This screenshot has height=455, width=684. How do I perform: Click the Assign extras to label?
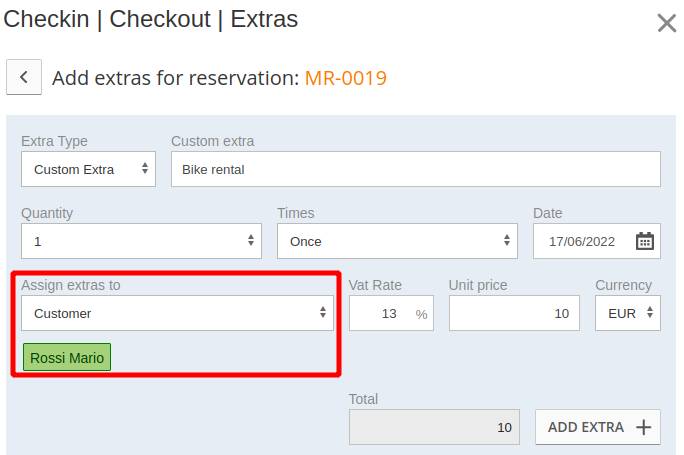[71, 285]
